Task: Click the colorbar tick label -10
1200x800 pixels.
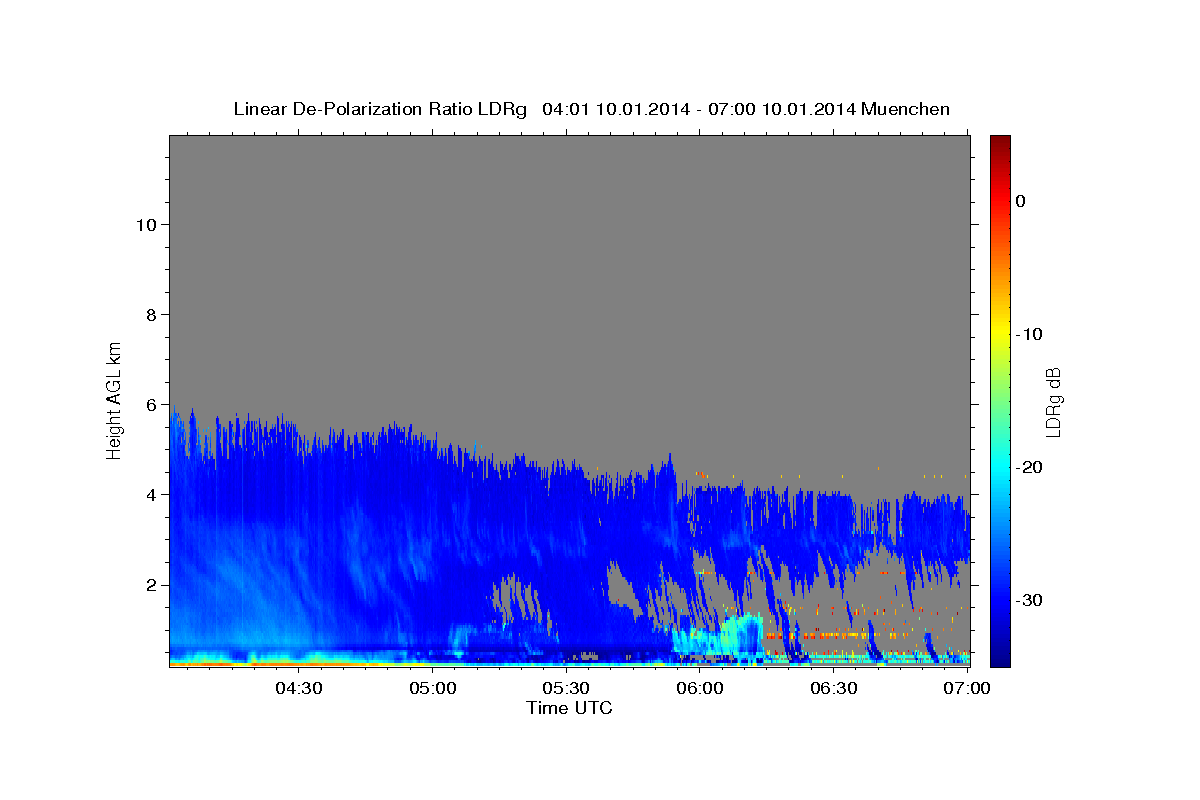Action: (1029, 334)
